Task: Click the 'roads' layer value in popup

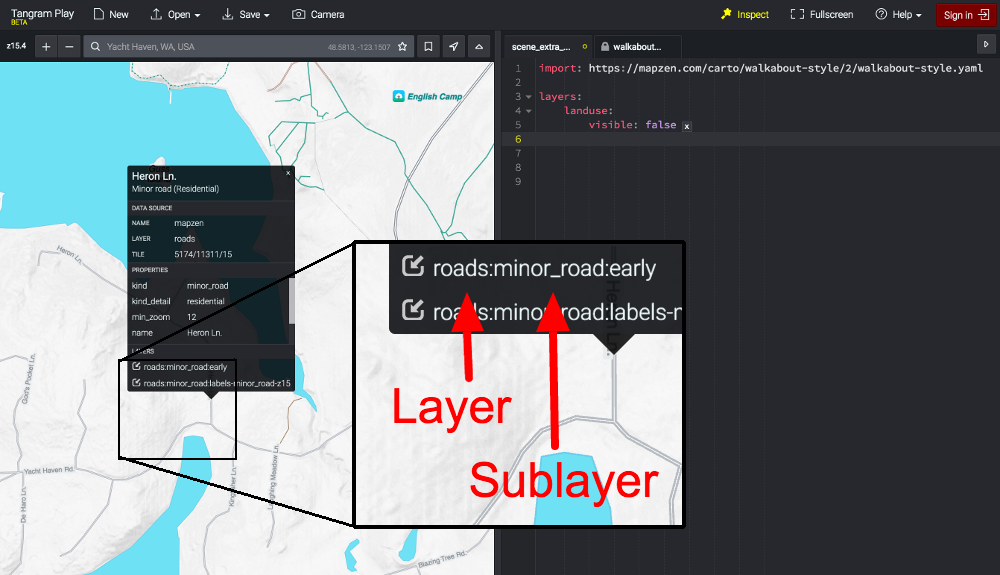Action: click(184, 238)
